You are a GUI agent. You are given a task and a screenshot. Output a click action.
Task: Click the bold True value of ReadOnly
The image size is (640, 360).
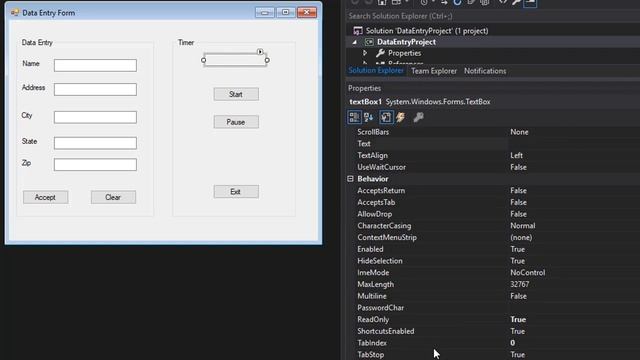tap(518, 320)
